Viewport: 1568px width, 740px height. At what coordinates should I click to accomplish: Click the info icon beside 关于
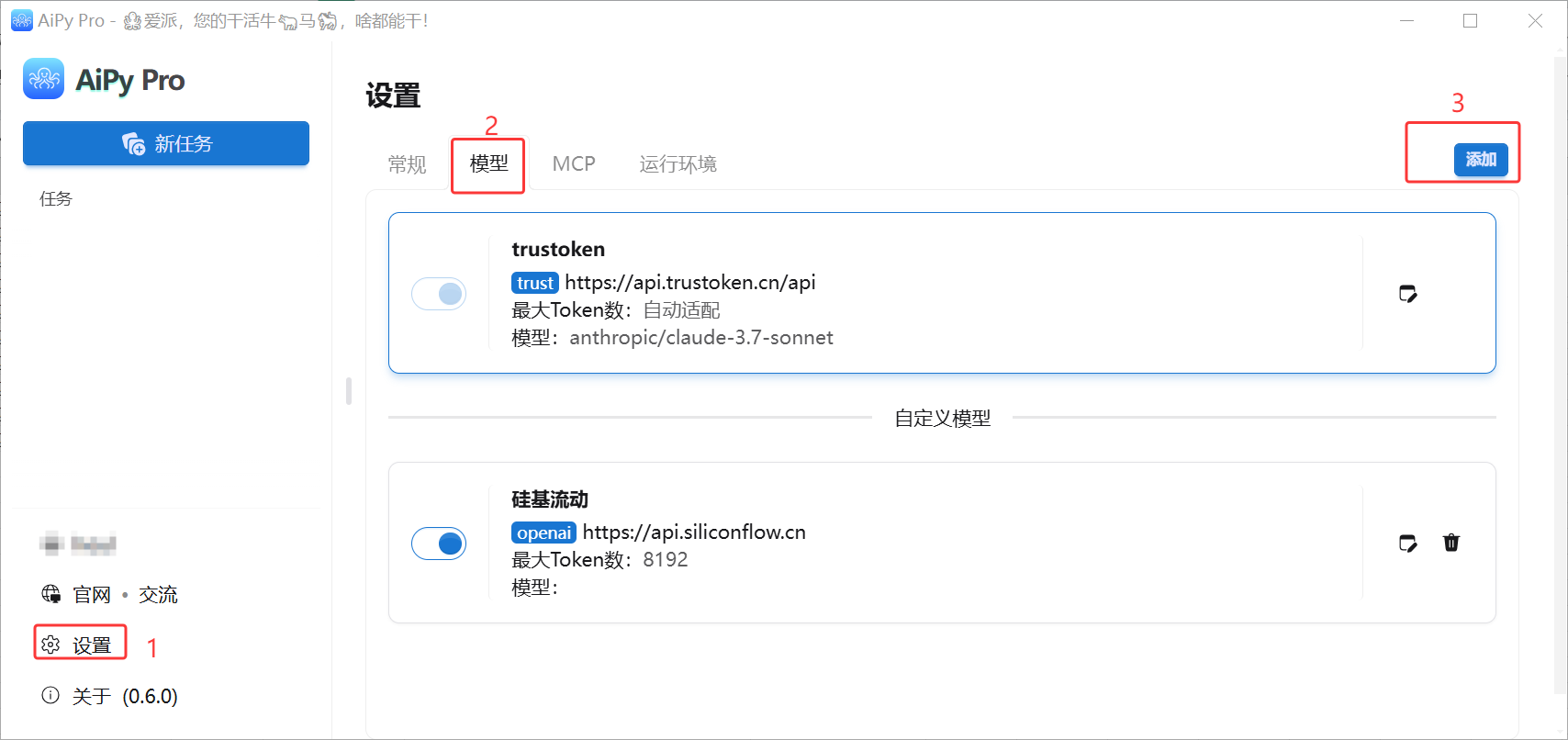pos(50,695)
